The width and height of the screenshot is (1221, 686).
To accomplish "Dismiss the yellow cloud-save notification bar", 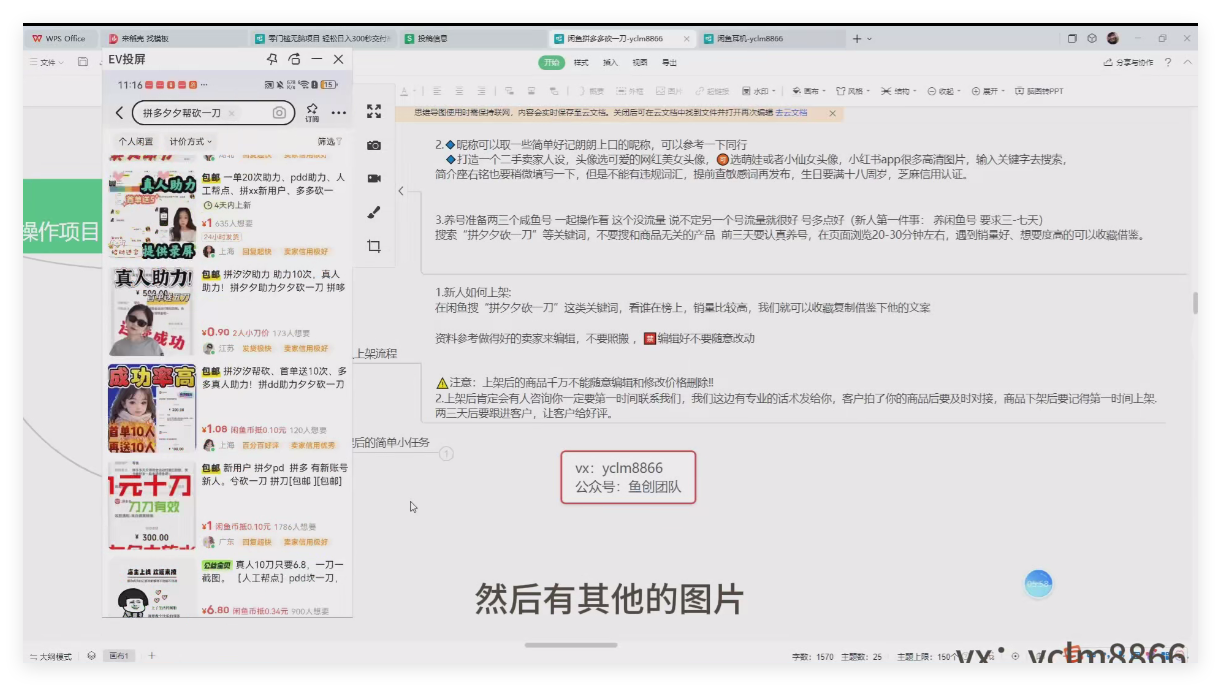I will pyautogui.click(x=832, y=113).
